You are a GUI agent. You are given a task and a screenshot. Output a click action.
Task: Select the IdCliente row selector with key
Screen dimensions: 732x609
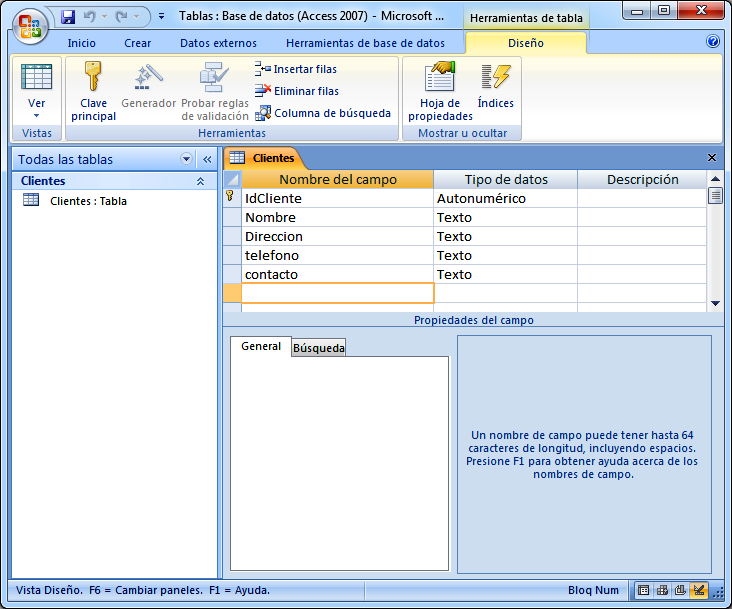click(x=232, y=198)
